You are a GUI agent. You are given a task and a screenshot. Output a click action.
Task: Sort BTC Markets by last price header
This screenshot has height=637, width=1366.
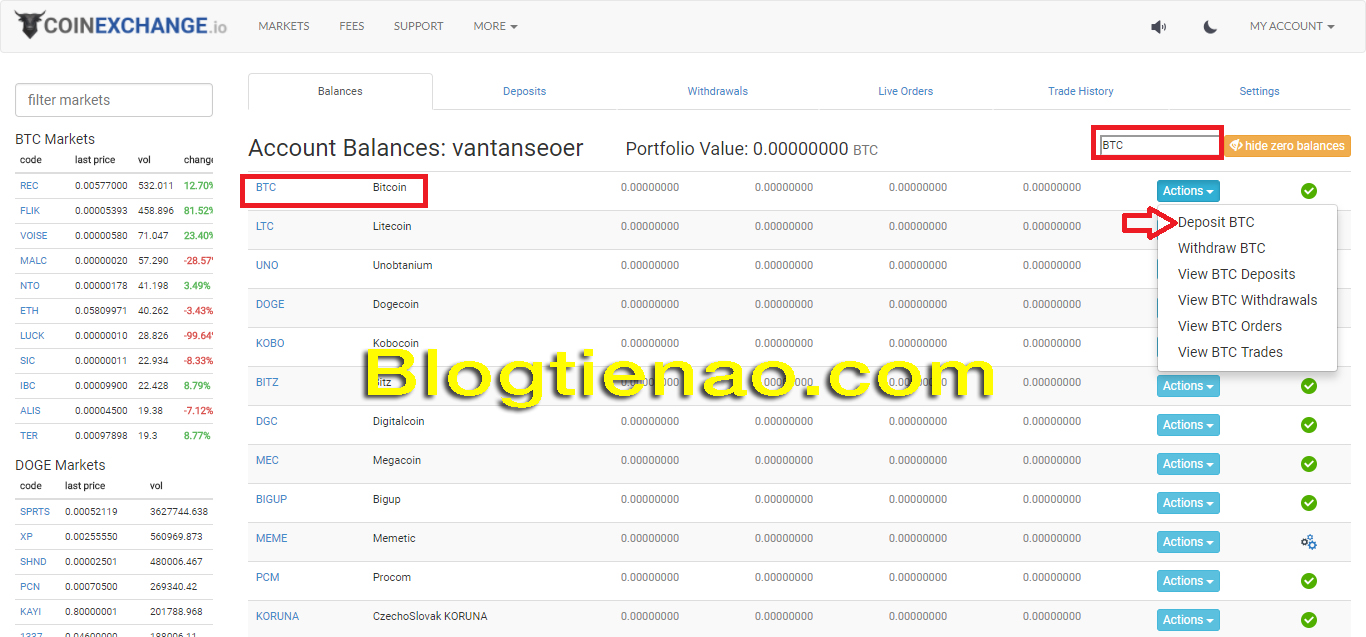tap(95, 160)
